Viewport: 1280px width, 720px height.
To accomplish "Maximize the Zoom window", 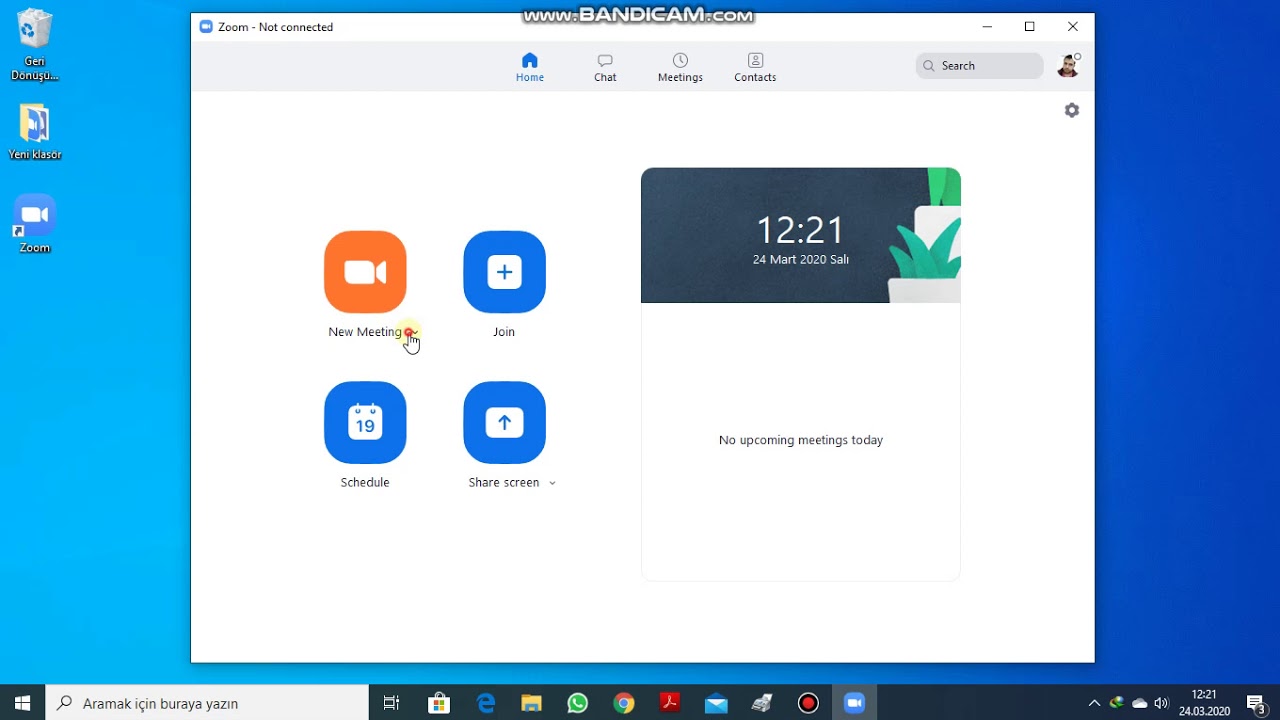I will coord(1030,27).
